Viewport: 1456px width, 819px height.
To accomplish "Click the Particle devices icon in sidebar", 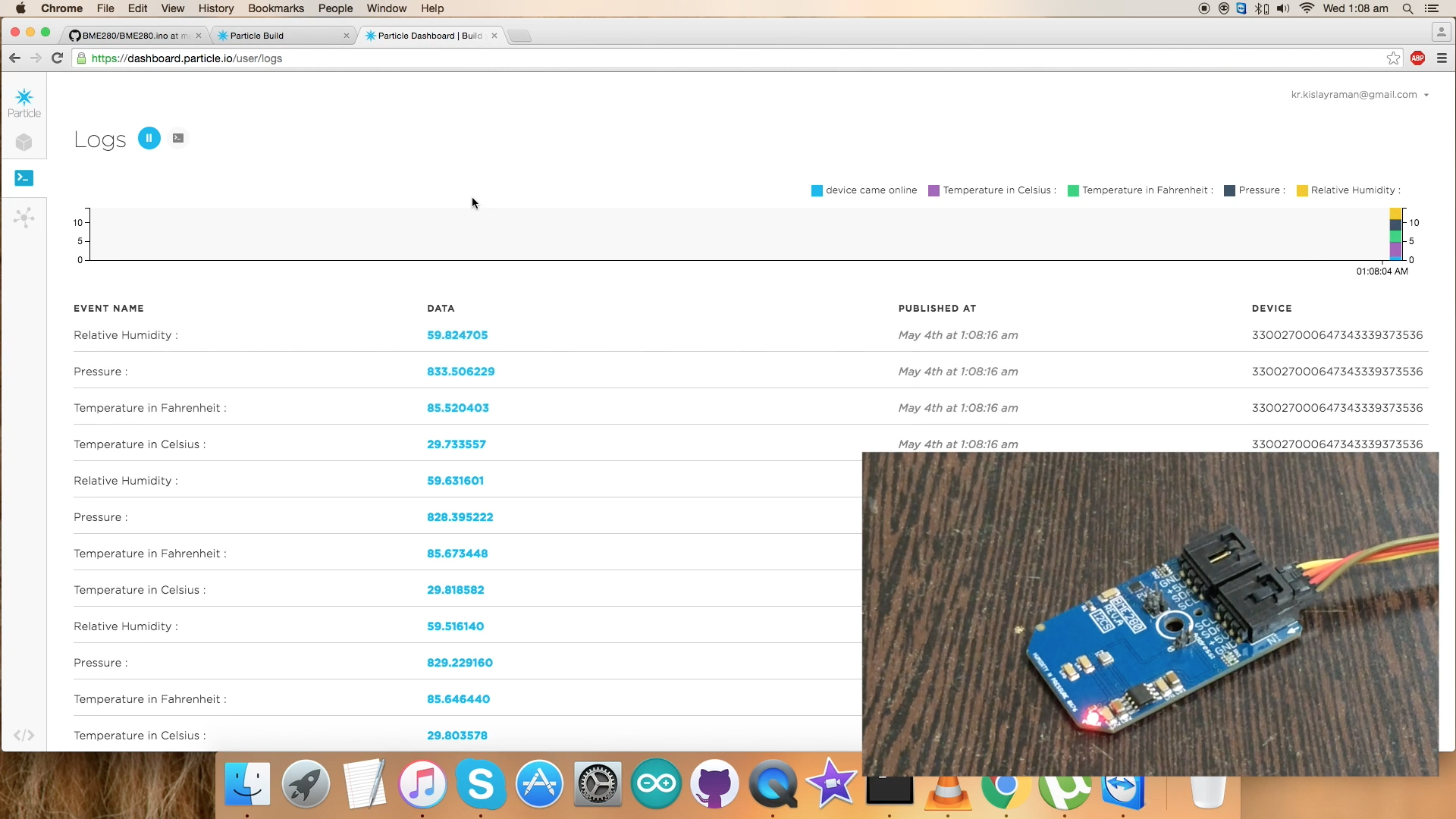I will [x=24, y=142].
